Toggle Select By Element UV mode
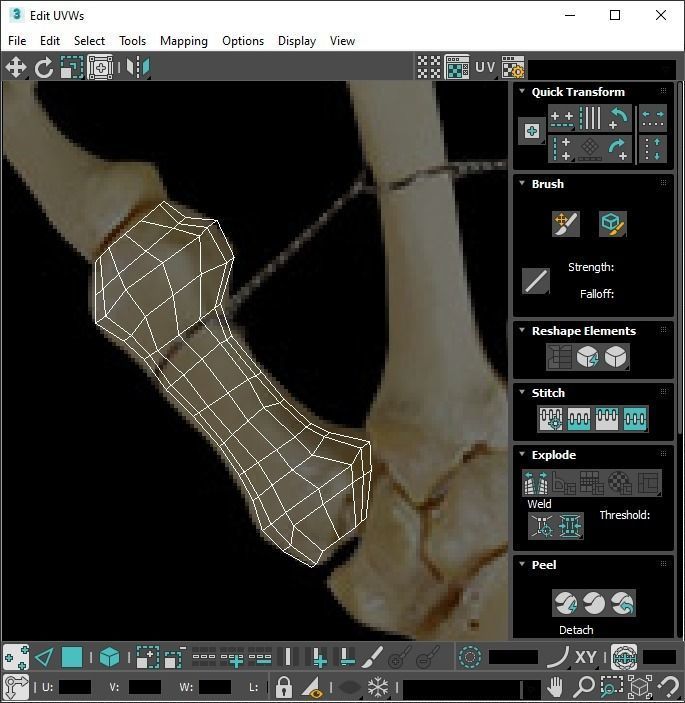The height and width of the screenshot is (703, 685). pyautogui.click(x=109, y=658)
